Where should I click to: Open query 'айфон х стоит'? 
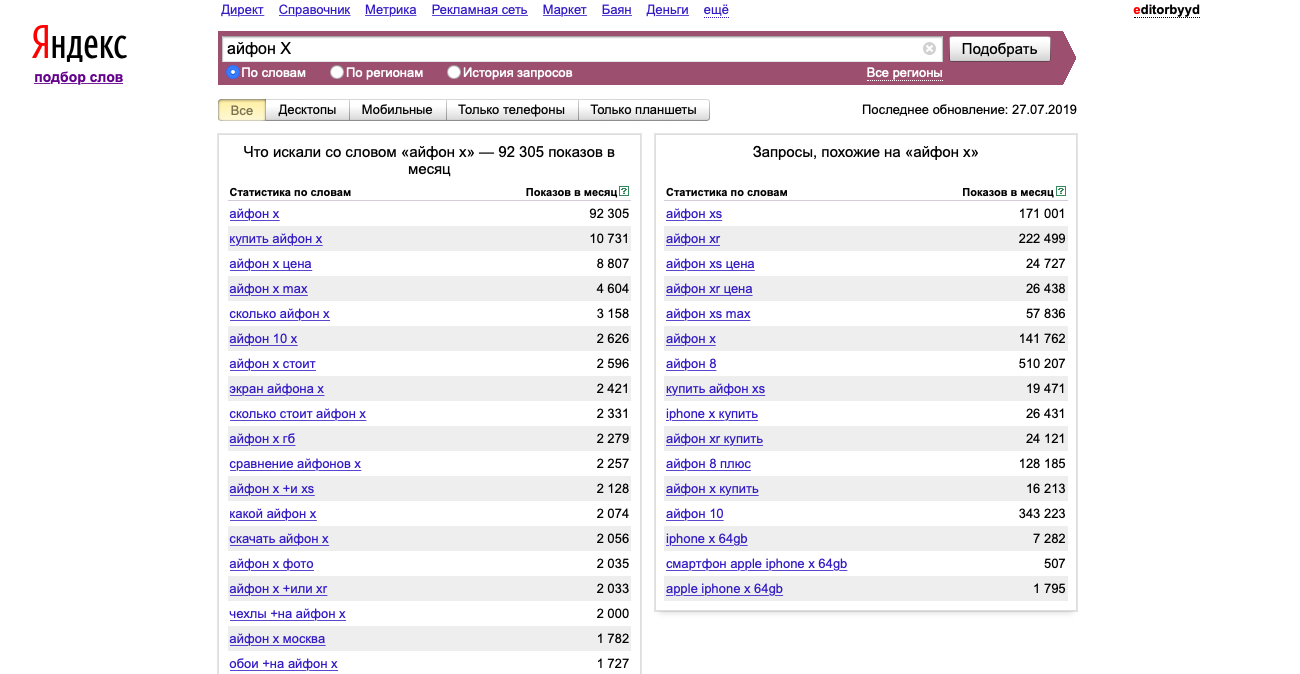tap(272, 364)
